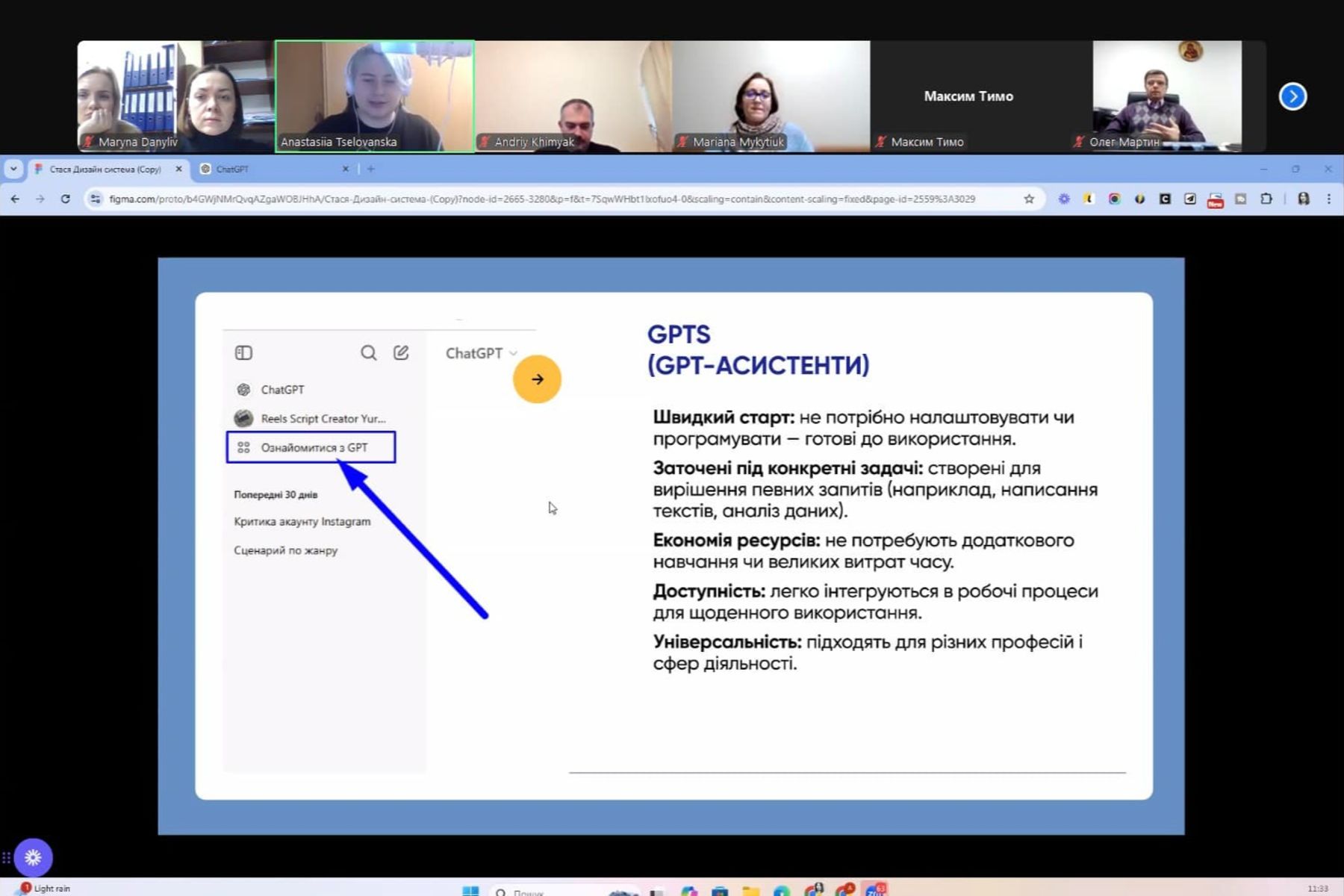1344x896 pixels.
Task: Open File Explorer from the taskbar
Action: coord(750,890)
